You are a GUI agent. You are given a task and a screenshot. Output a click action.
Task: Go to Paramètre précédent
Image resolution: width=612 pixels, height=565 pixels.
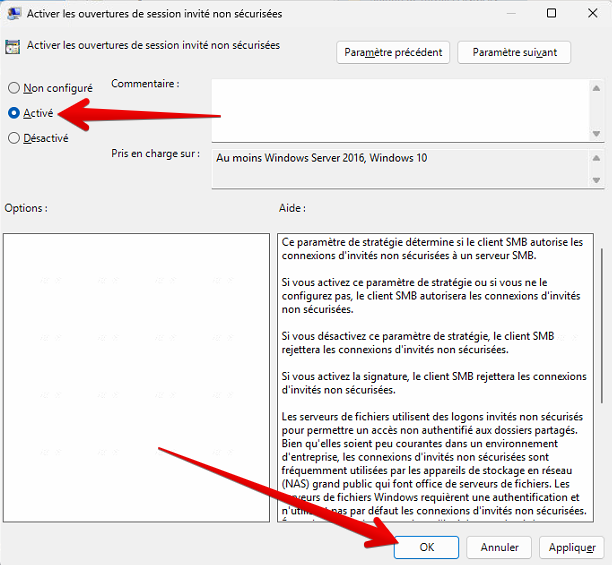click(x=393, y=52)
